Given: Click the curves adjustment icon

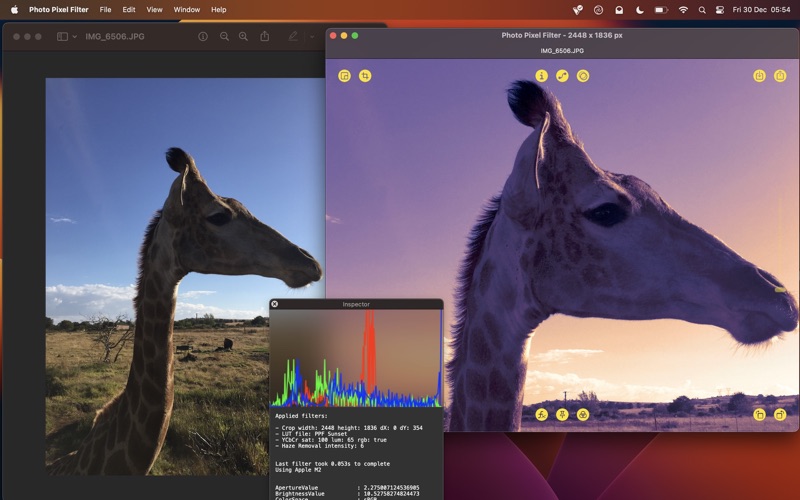Looking at the screenshot, I should click(562, 76).
